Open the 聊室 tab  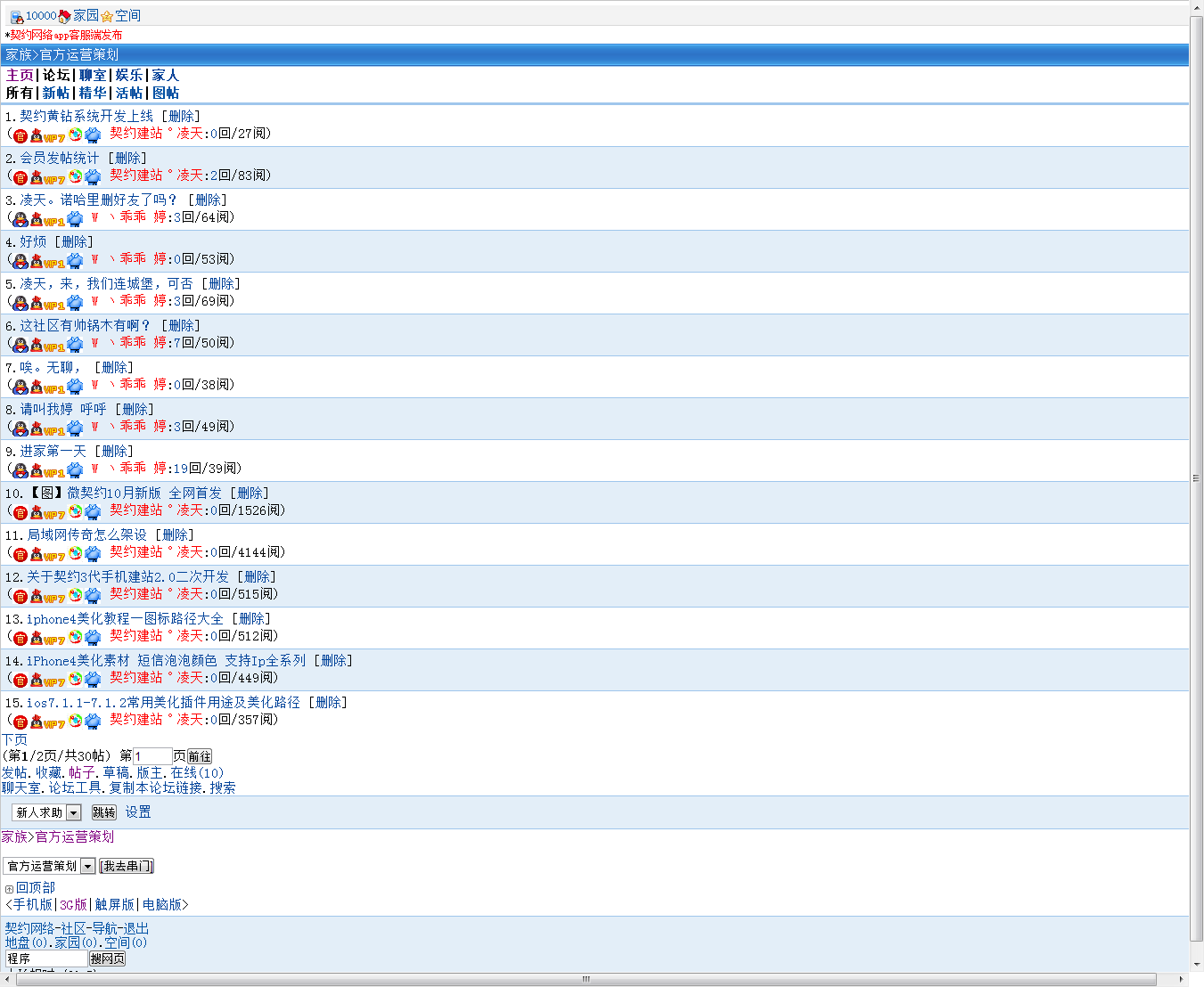pos(93,76)
